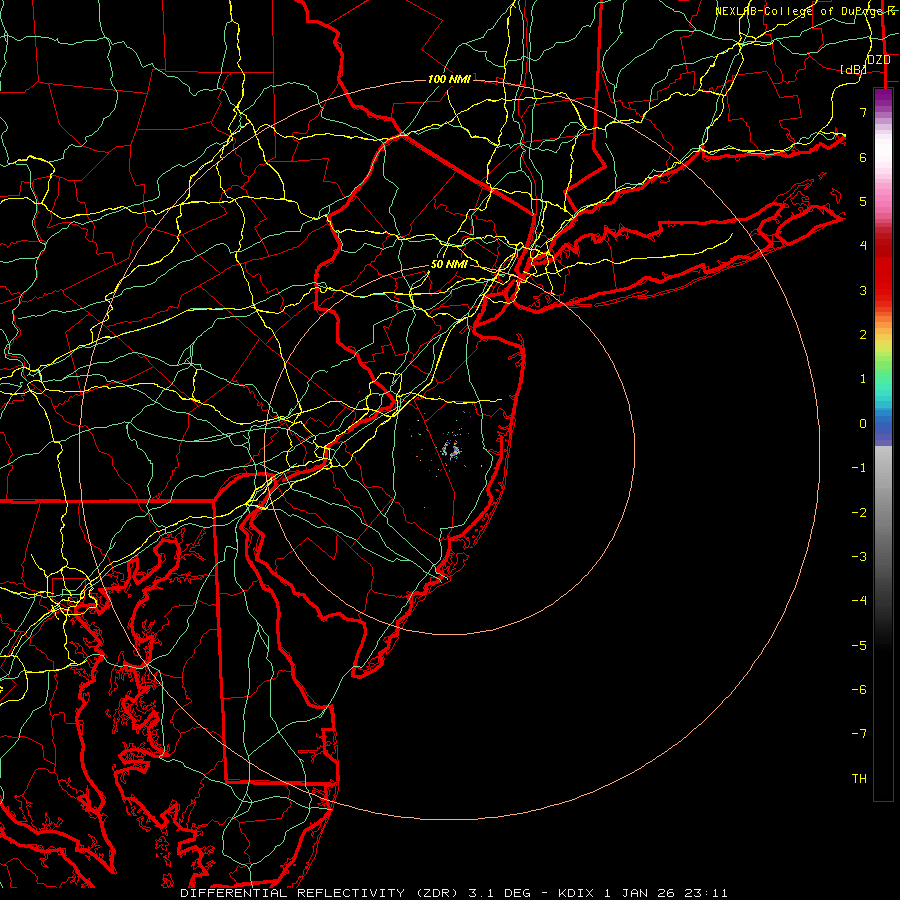Click the 4 value on the color scale
900x900 pixels.
[x=863, y=246]
